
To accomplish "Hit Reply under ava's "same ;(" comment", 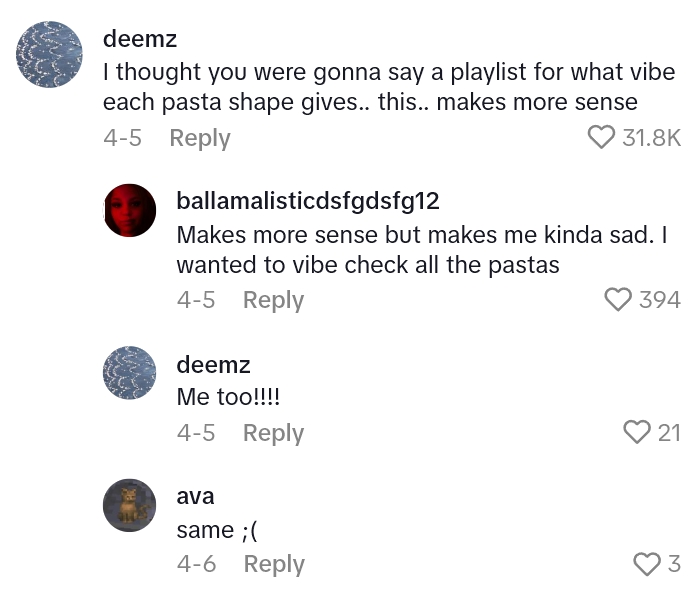I will [273, 564].
